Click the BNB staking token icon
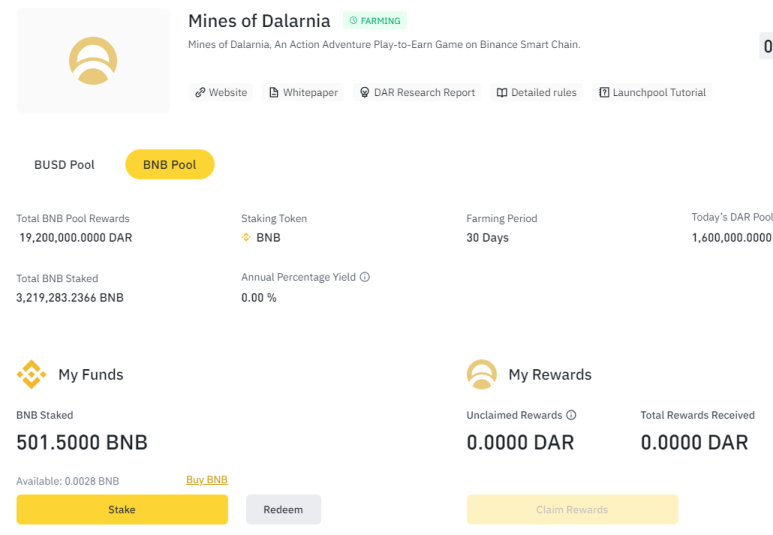This screenshot has height=535, width=773. (x=246, y=238)
